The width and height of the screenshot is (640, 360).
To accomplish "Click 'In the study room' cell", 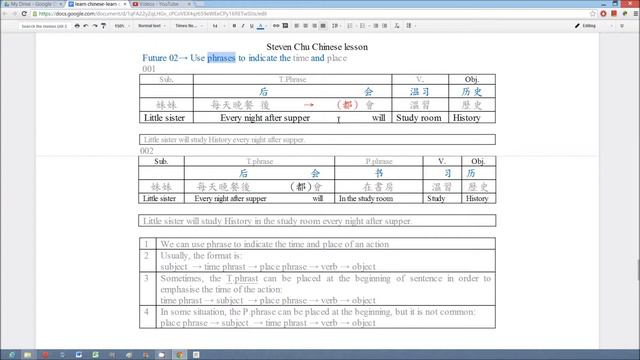I will coord(378,198).
